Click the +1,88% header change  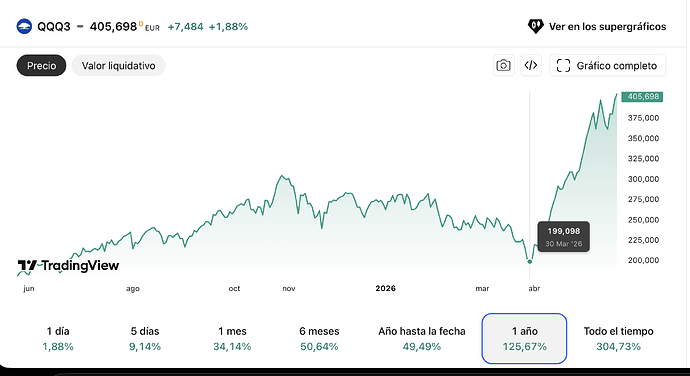tap(228, 27)
